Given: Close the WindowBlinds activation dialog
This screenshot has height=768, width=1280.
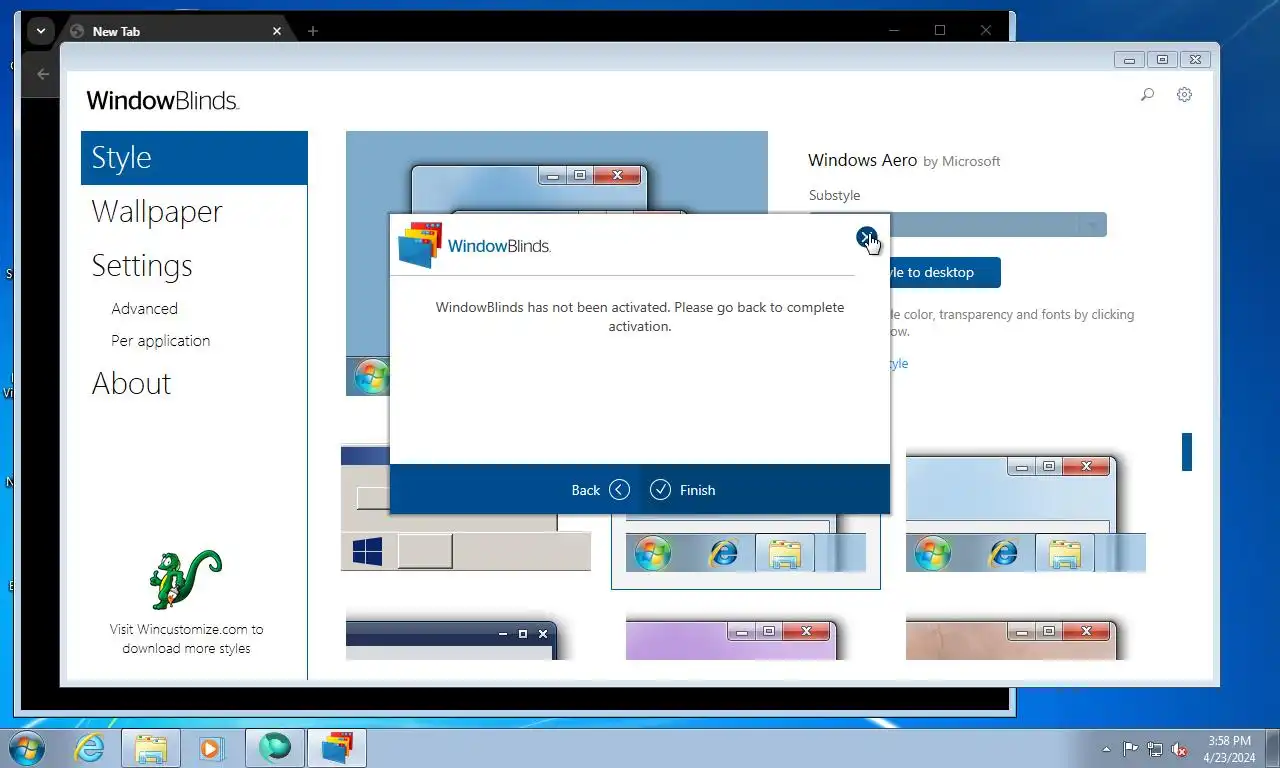Looking at the screenshot, I should click(866, 237).
